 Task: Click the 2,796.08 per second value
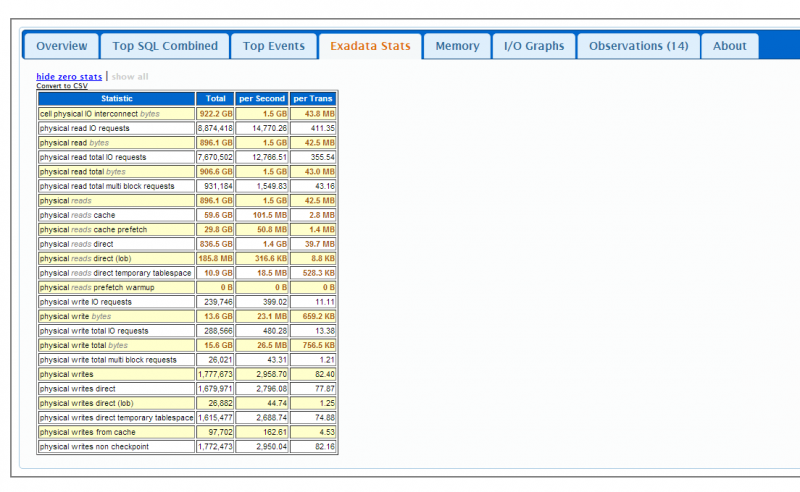click(x=271, y=389)
